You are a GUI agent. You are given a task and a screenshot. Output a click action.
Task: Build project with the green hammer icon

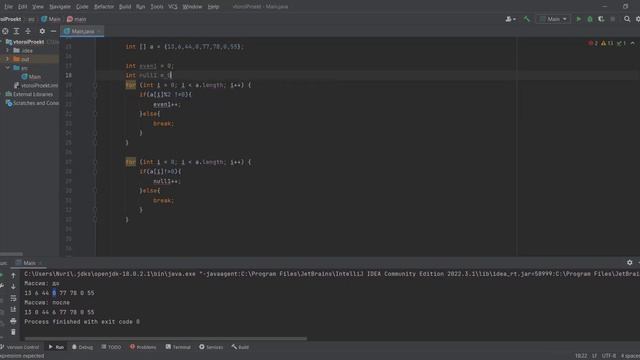click(527, 19)
